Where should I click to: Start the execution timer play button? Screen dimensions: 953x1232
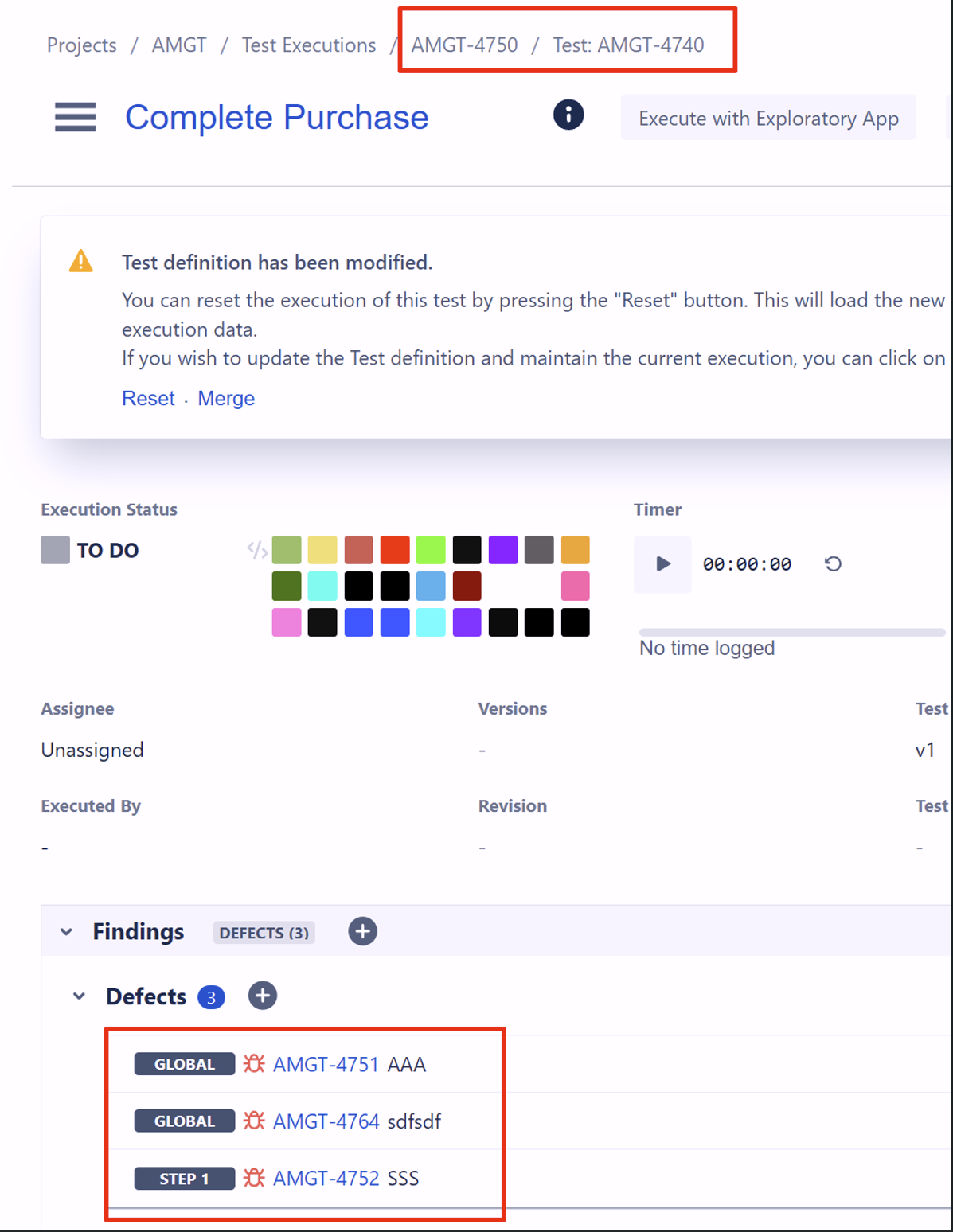(662, 564)
